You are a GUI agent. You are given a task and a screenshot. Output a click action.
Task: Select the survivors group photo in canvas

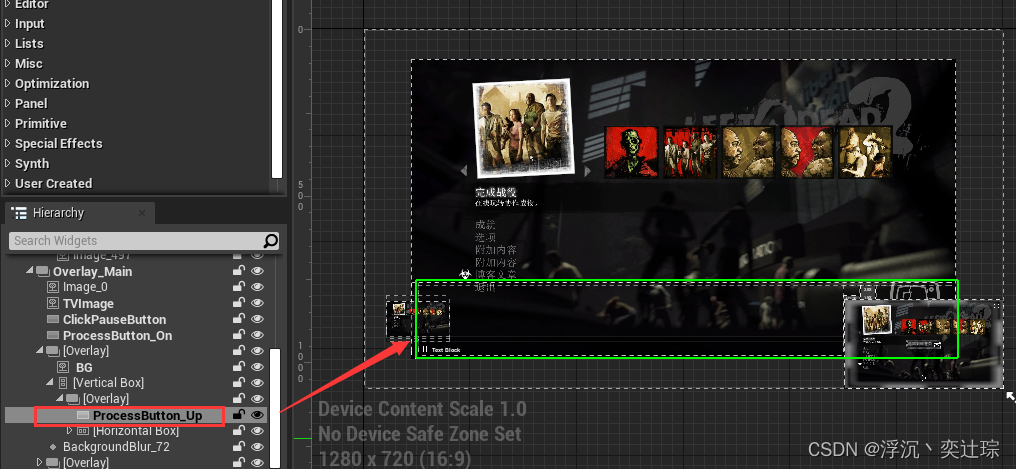coord(524,128)
